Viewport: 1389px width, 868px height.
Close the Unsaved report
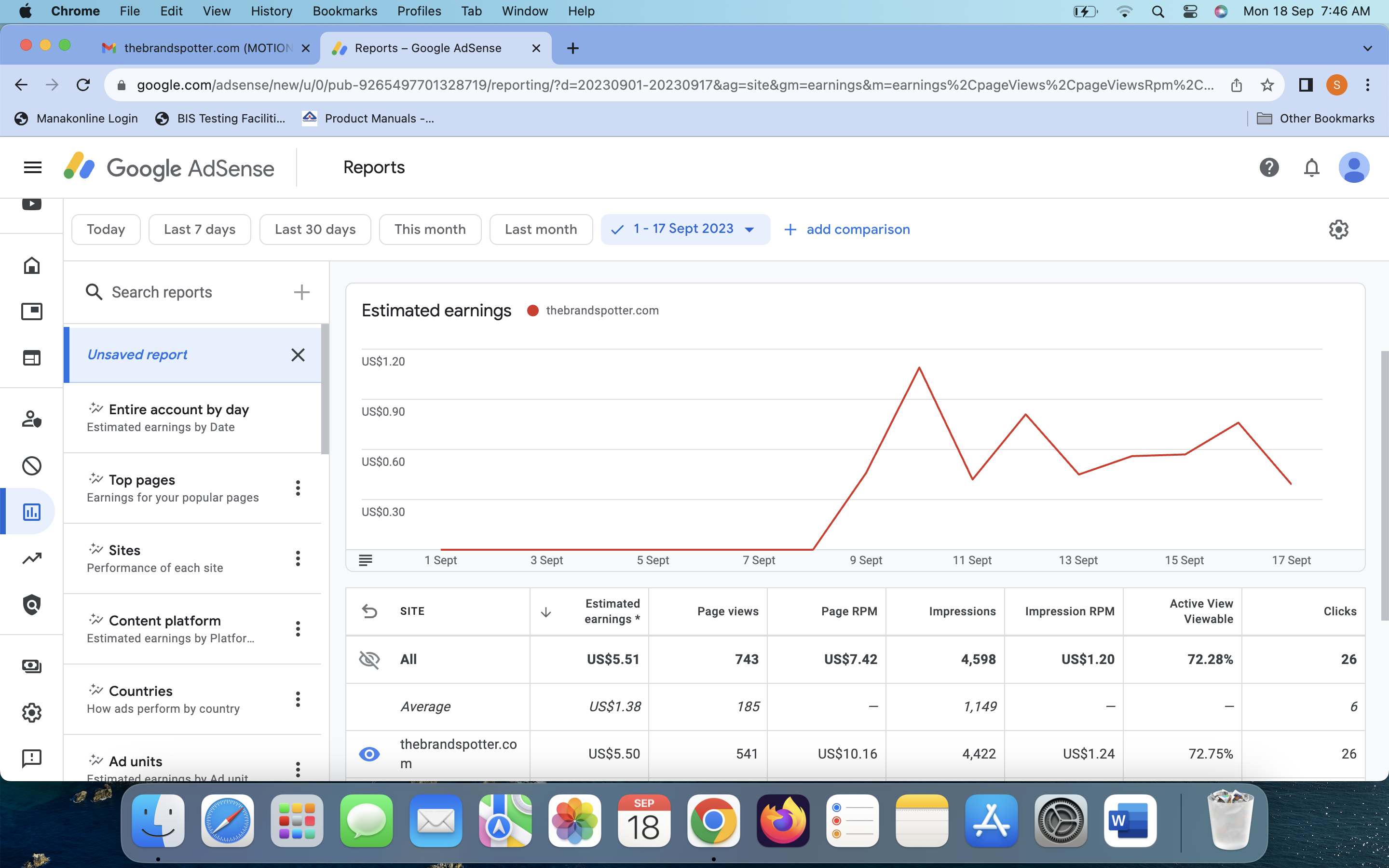click(x=298, y=355)
